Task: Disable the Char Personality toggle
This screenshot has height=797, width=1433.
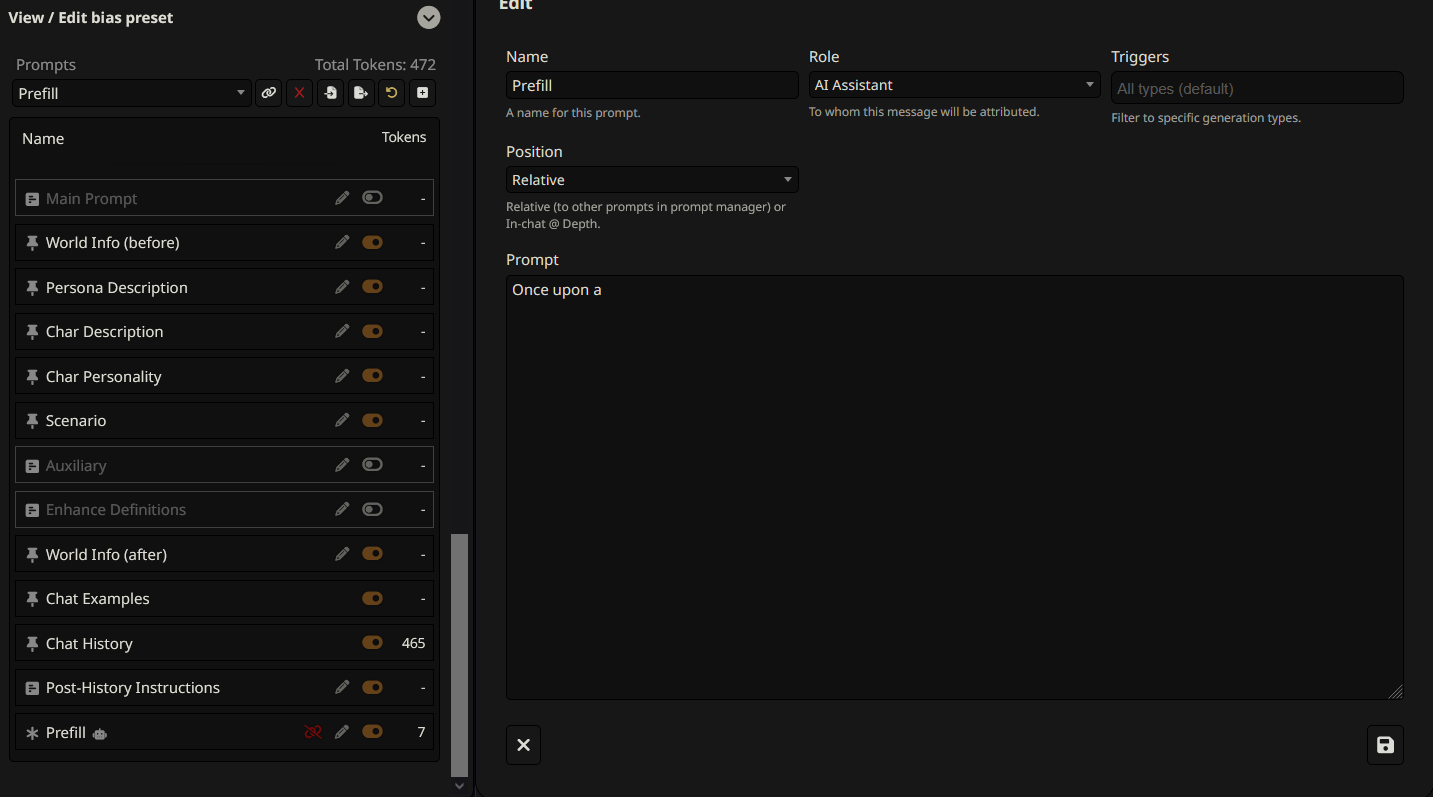Action: pos(372,376)
